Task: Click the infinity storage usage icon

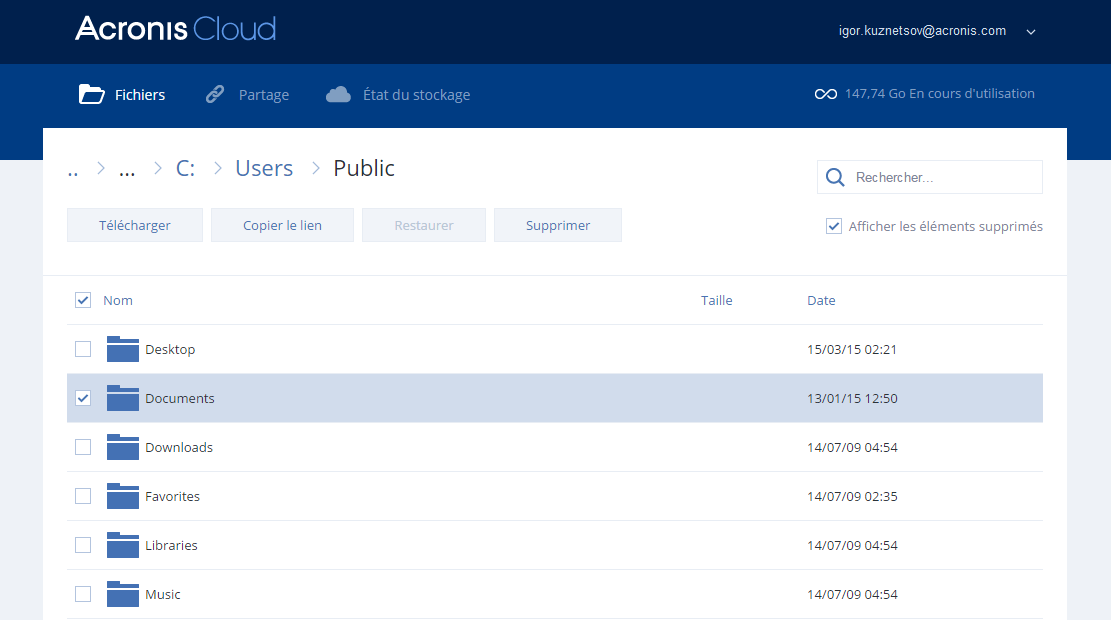Action: [x=825, y=94]
